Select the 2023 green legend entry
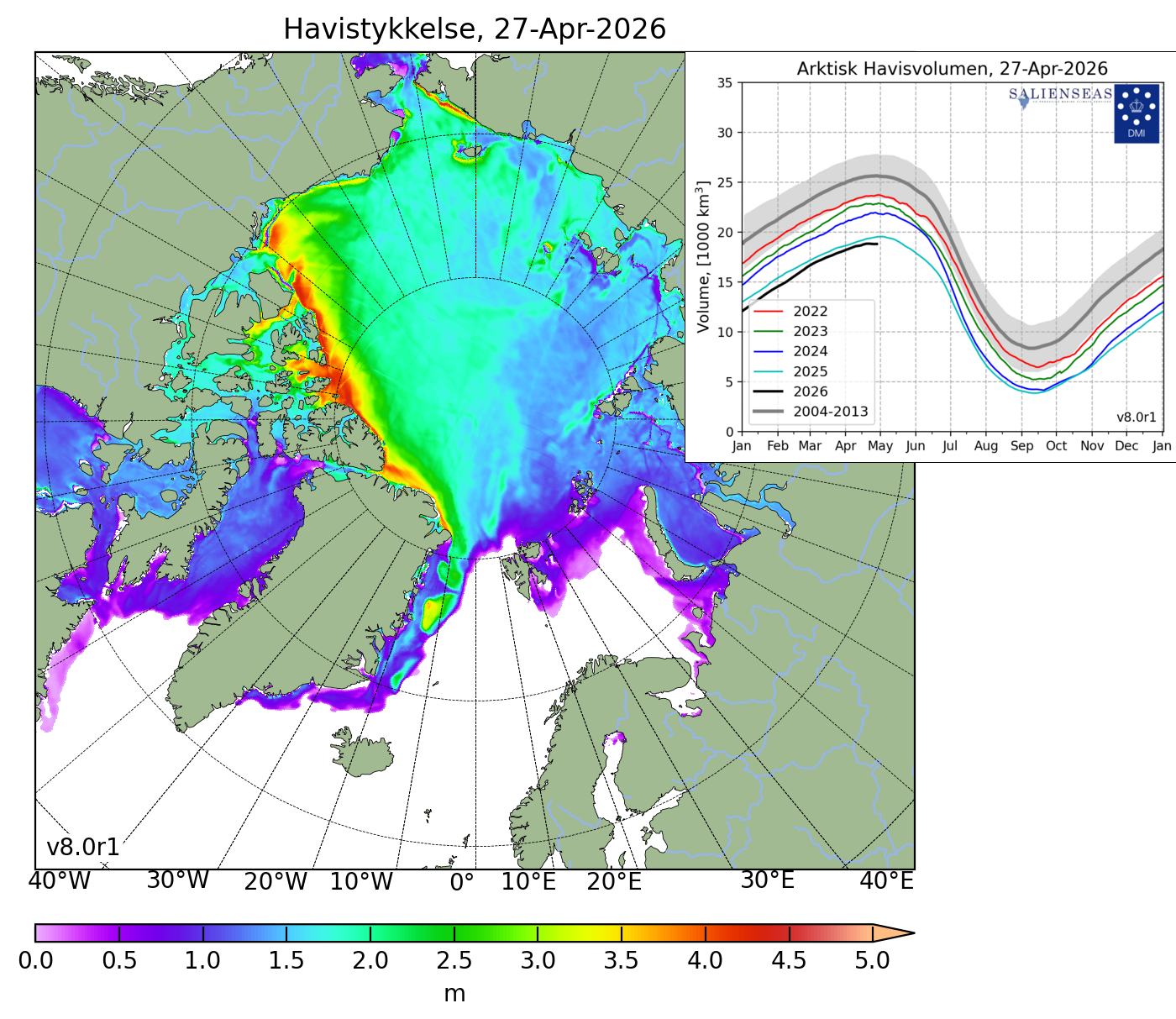The width and height of the screenshot is (1176, 1019). (810, 332)
